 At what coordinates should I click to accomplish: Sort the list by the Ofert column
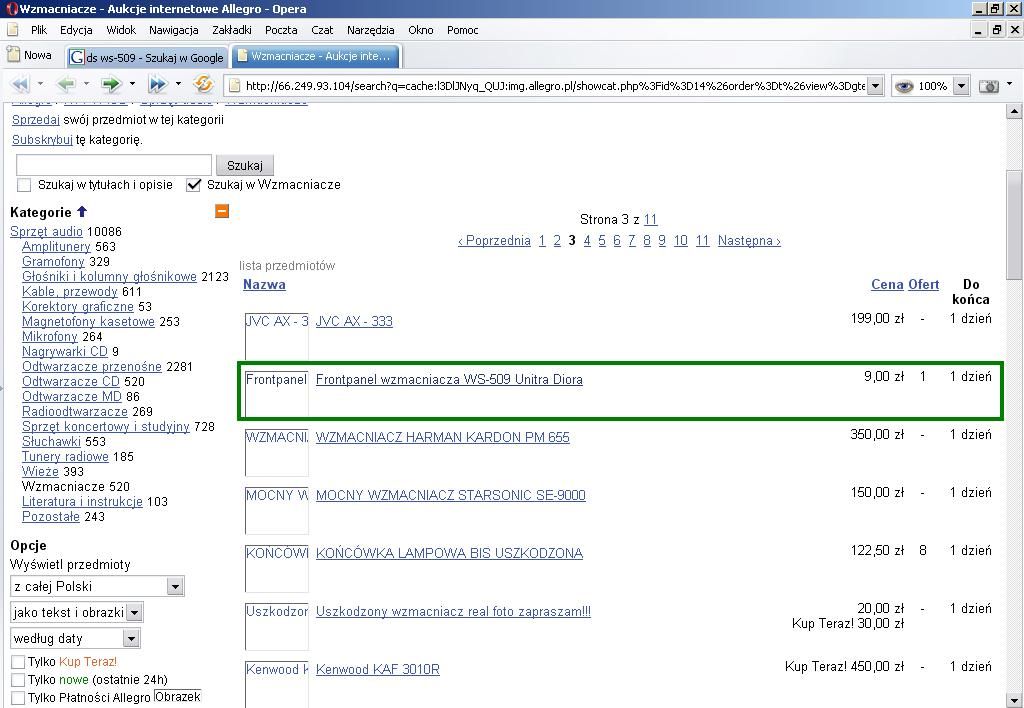click(923, 284)
